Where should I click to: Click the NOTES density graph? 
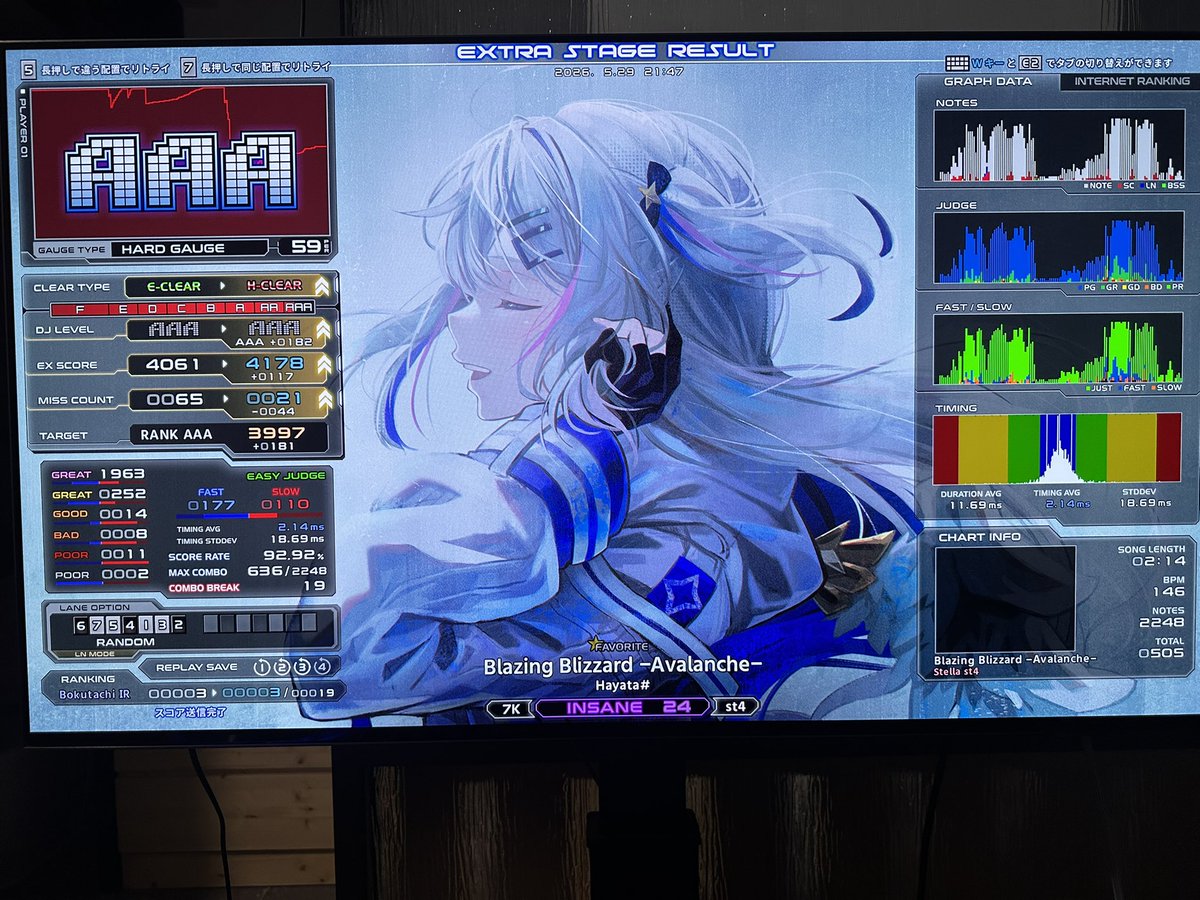point(1059,146)
